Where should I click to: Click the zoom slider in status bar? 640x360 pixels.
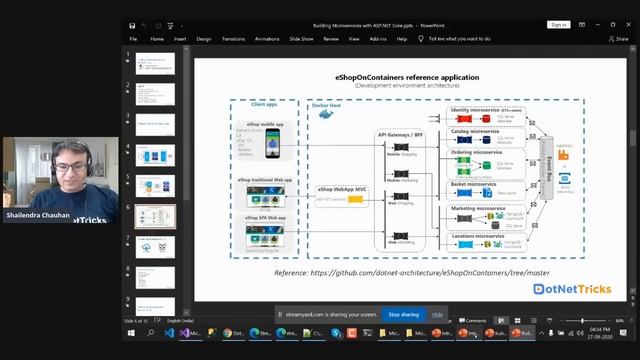click(586, 321)
